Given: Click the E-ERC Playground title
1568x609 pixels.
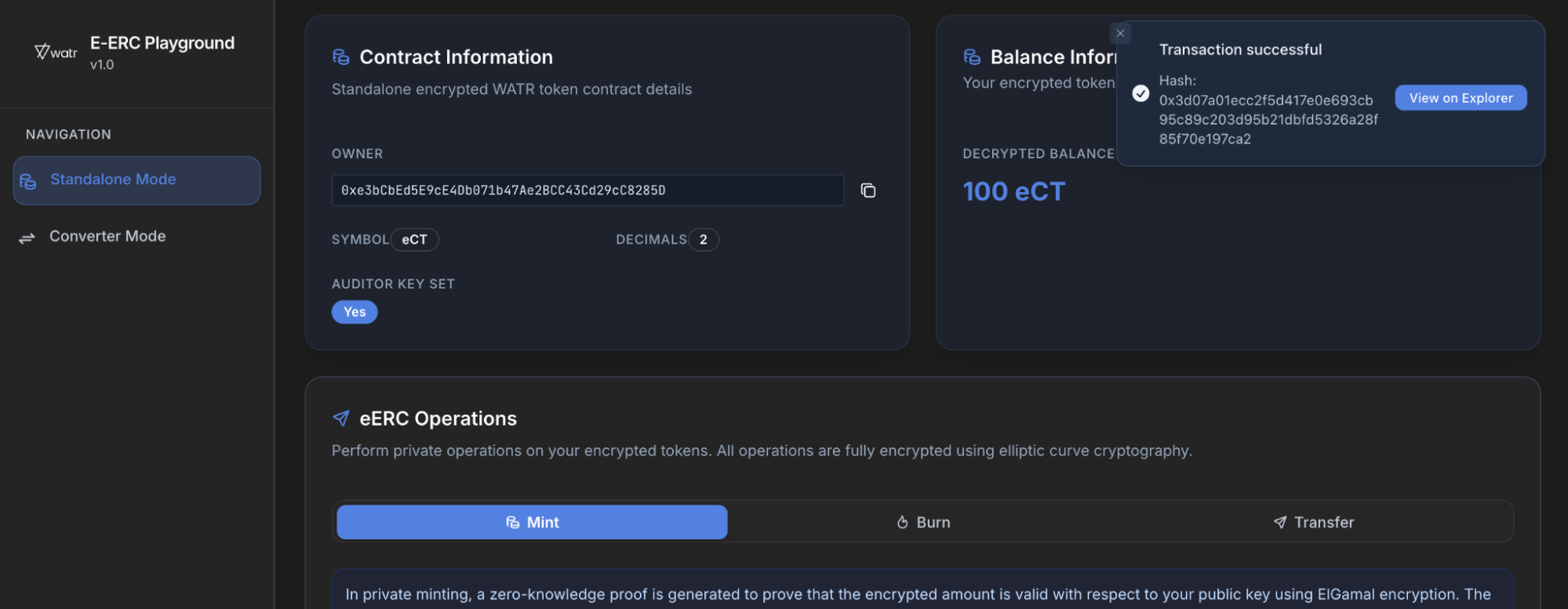Looking at the screenshot, I should point(162,43).
